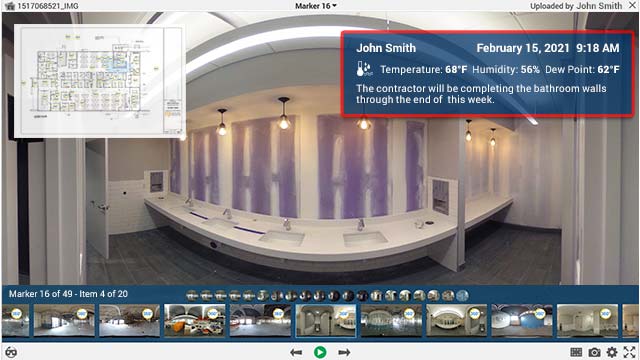Select the tenth round item thumbnail
This screenshot has height=360, width=640.
pos(320,295)
